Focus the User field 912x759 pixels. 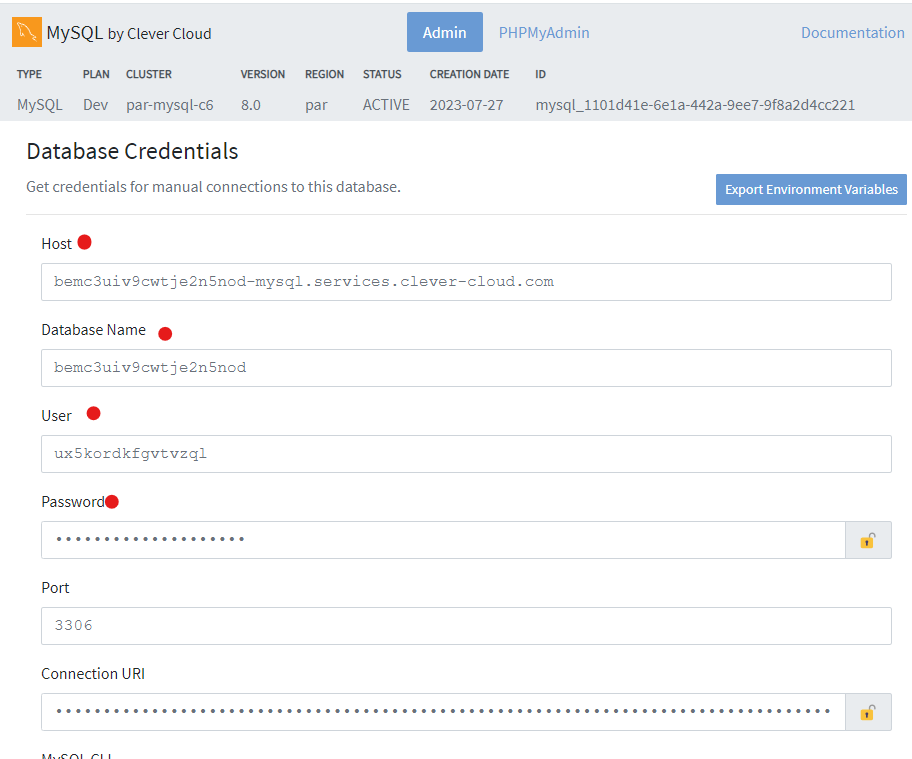pos(466,454)
